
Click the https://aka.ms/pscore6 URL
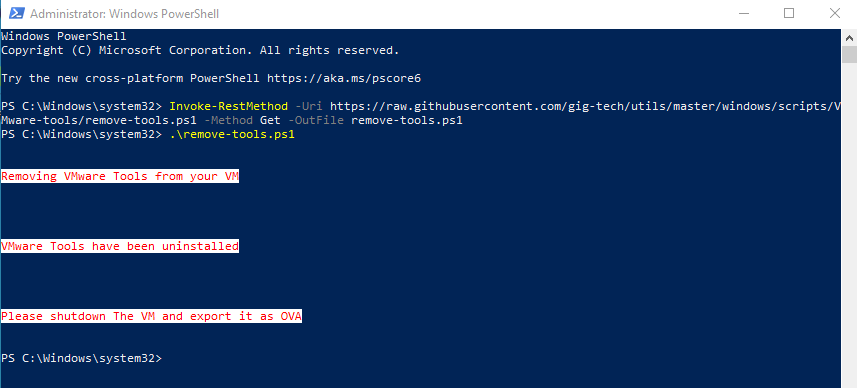pyautogui.click(x=344, y=78)
